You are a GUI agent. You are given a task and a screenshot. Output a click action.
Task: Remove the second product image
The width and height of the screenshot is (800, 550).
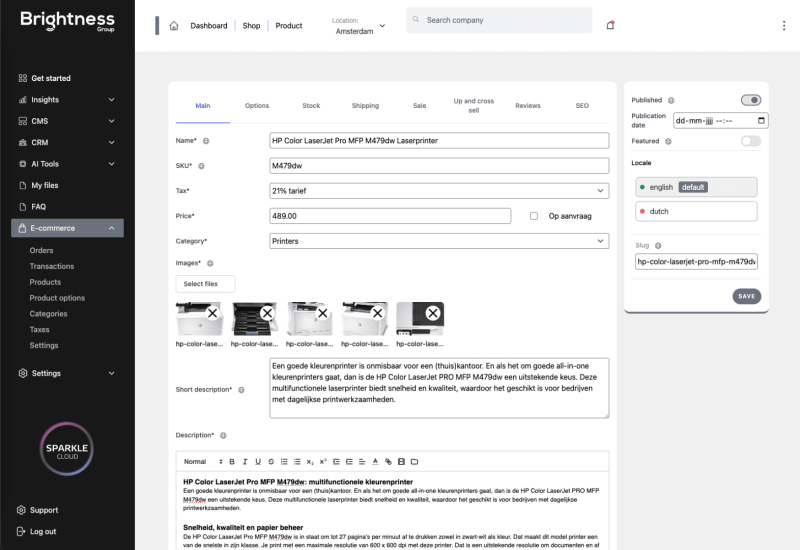point(267,313)
